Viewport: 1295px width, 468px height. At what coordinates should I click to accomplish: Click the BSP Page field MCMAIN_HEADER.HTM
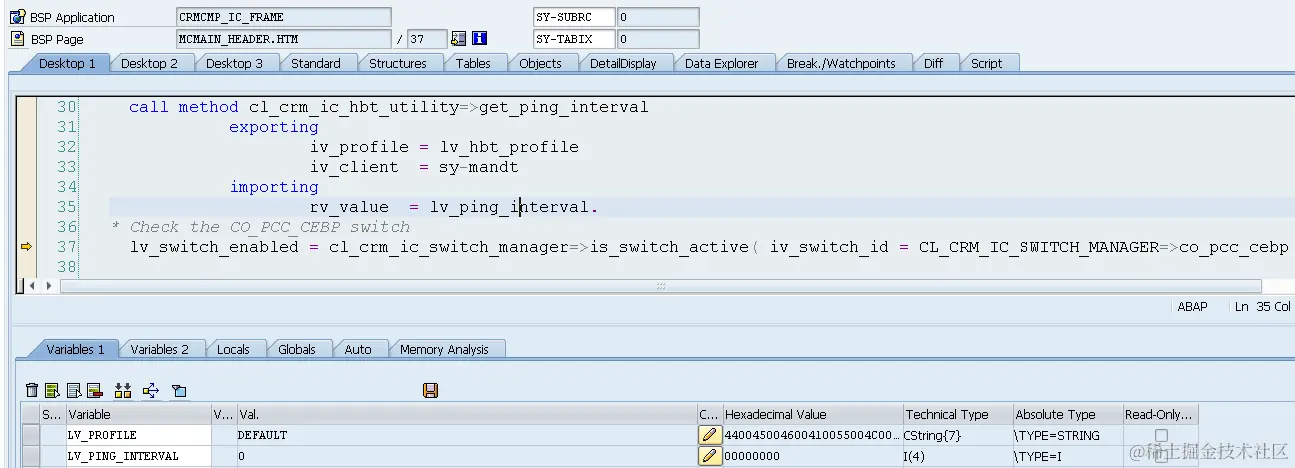click(x=284, y=39)
